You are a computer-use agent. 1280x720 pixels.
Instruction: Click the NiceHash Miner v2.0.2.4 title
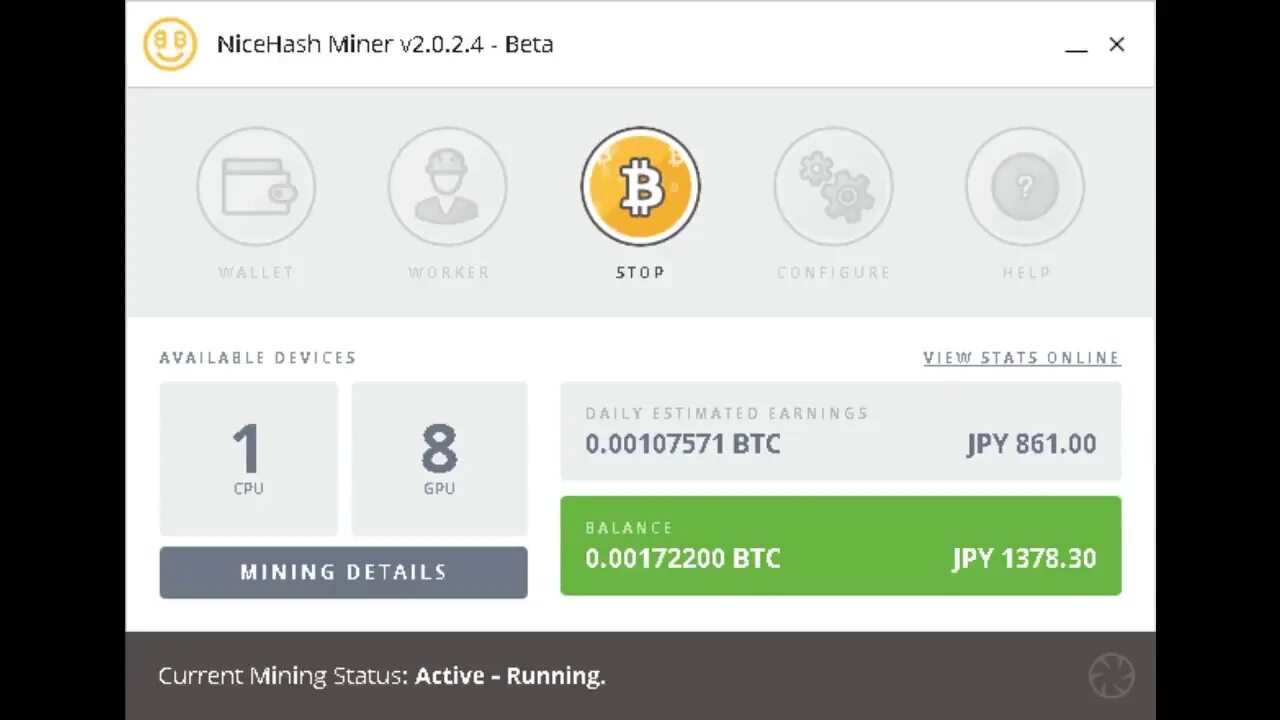(385, 44)
